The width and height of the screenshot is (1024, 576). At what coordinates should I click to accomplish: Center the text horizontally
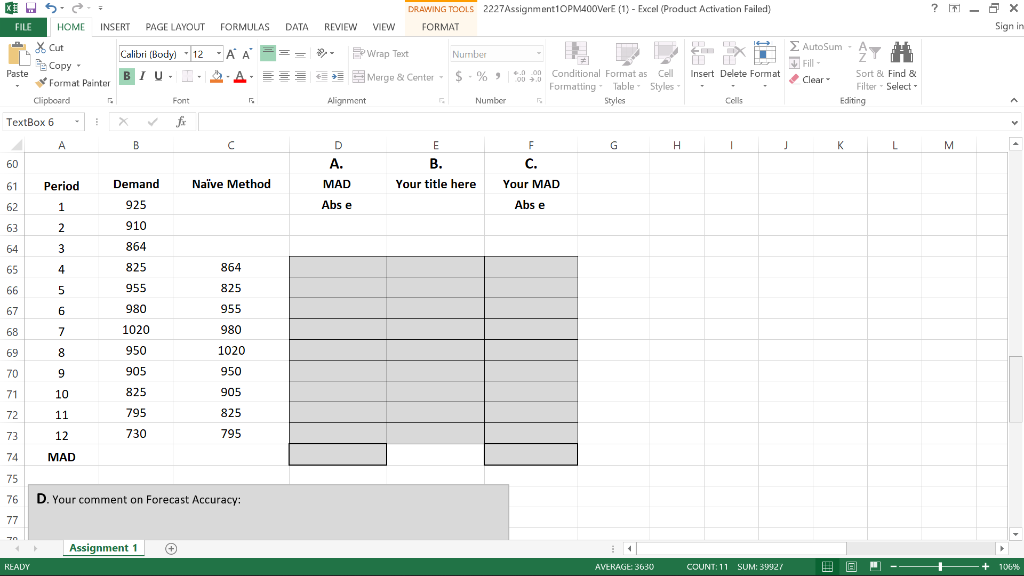(x=284, y=76)
